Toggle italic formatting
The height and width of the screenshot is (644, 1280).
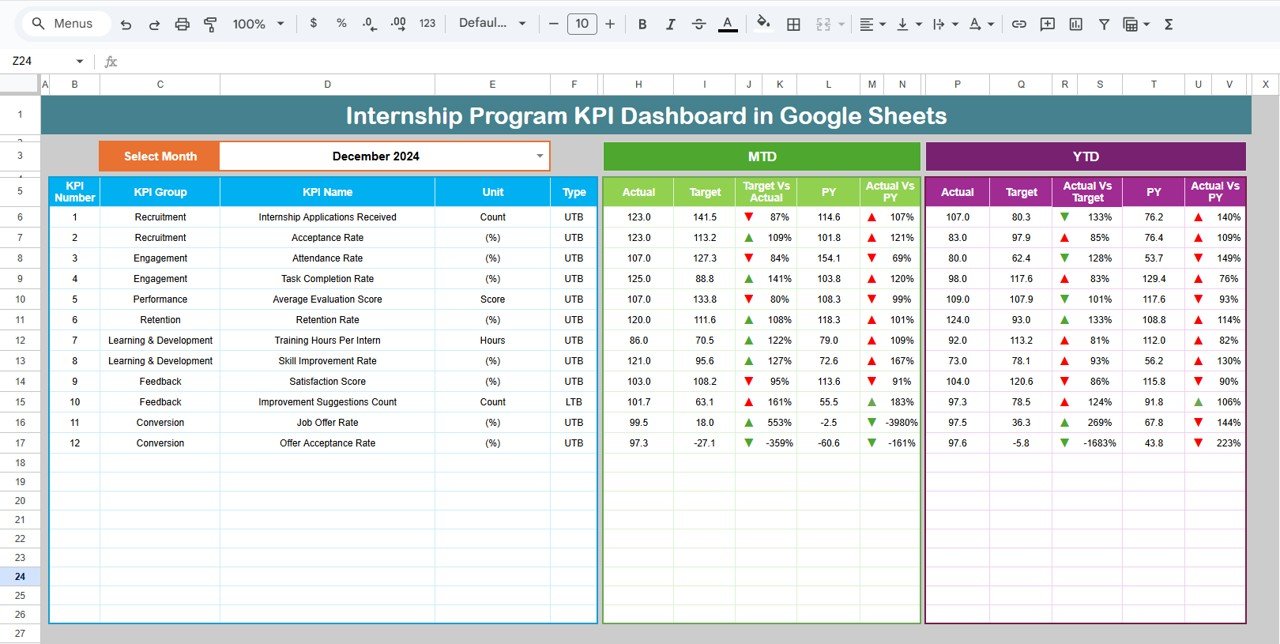click(x=670, y=23)
